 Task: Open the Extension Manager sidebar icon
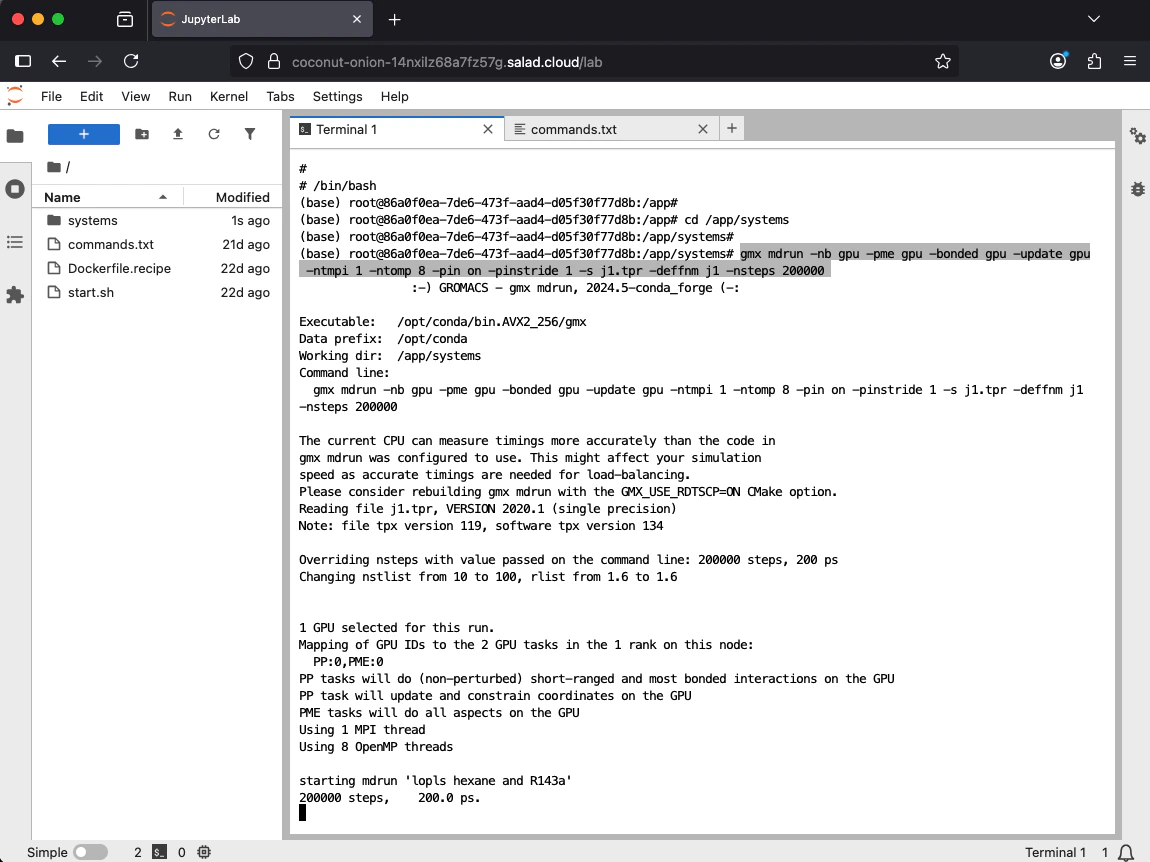click(x=15, y=295)
